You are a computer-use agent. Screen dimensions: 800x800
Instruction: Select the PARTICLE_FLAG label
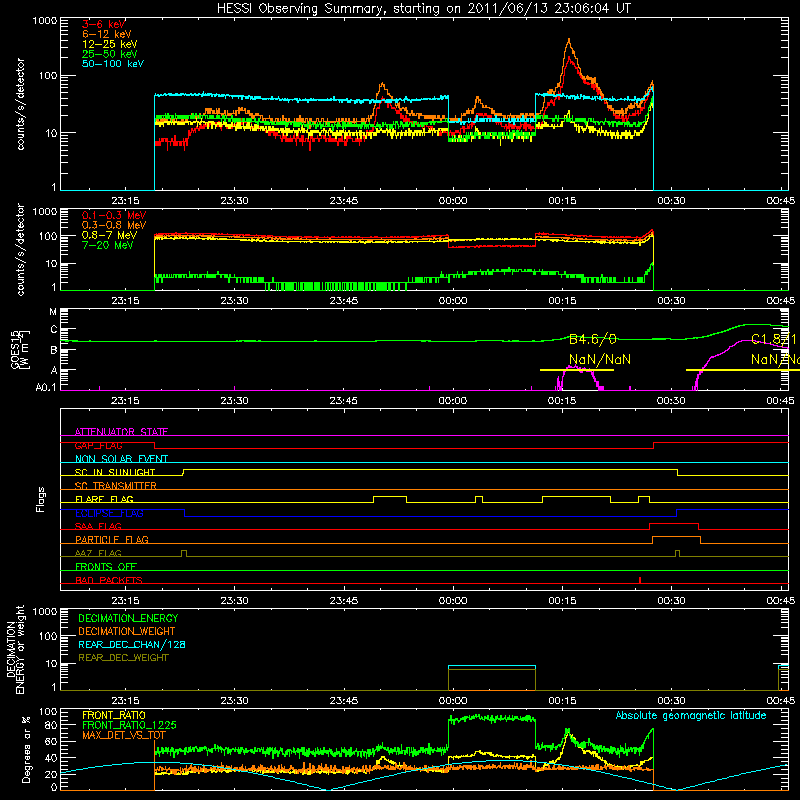112,539
